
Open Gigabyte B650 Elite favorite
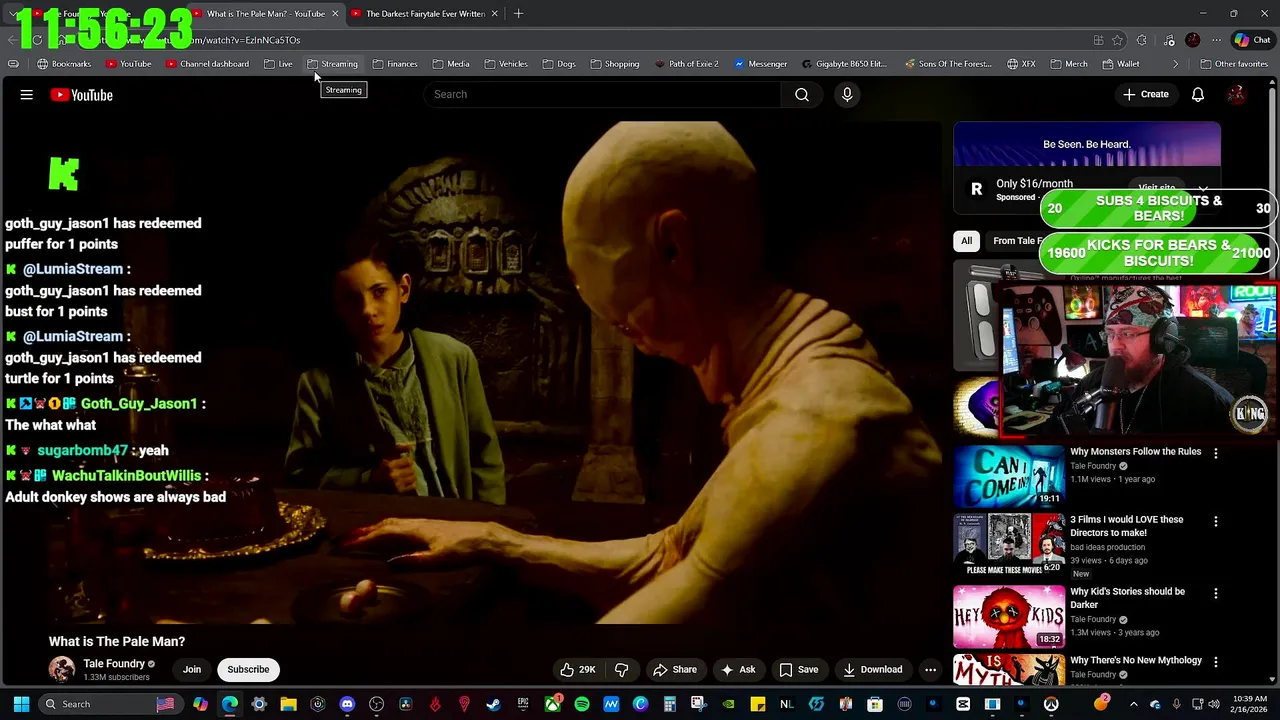tap(844, 64)
